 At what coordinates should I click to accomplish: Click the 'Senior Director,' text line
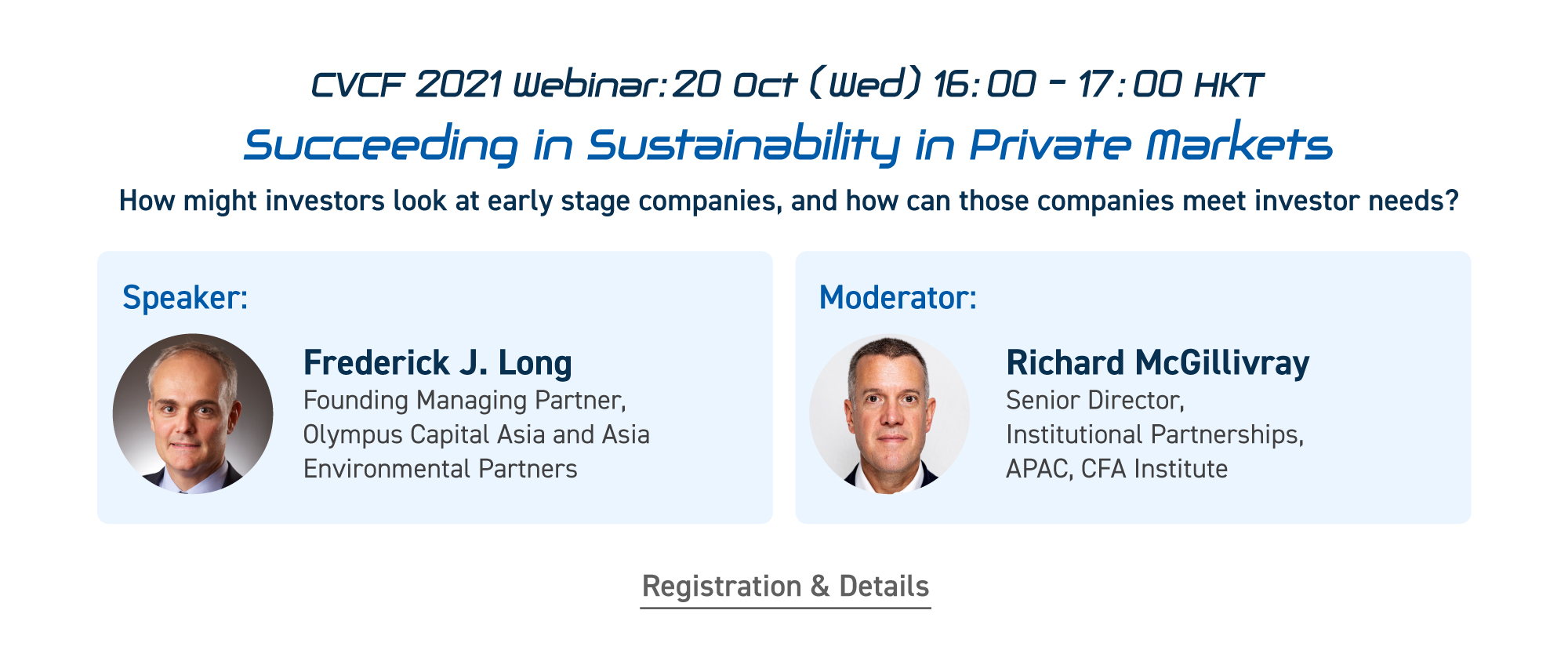(x=1095, y=401)
